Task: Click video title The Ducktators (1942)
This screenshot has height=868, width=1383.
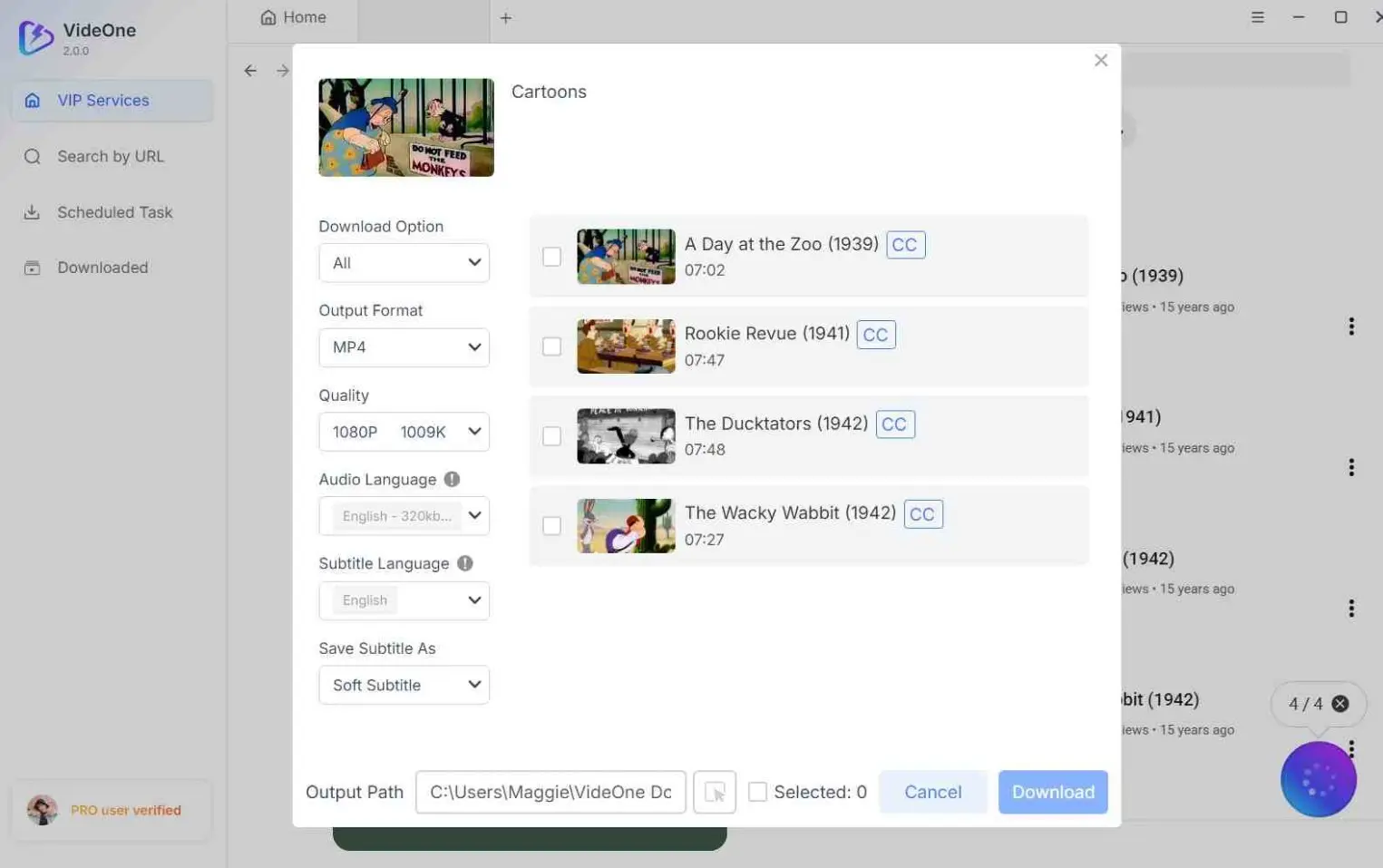Action: tap(776, 424)
